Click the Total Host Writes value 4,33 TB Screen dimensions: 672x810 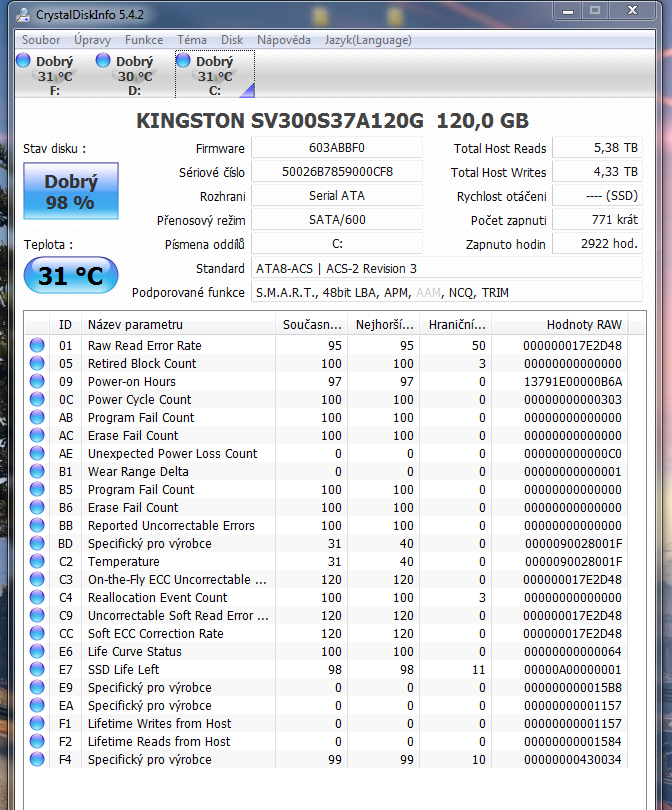[598, 172]
